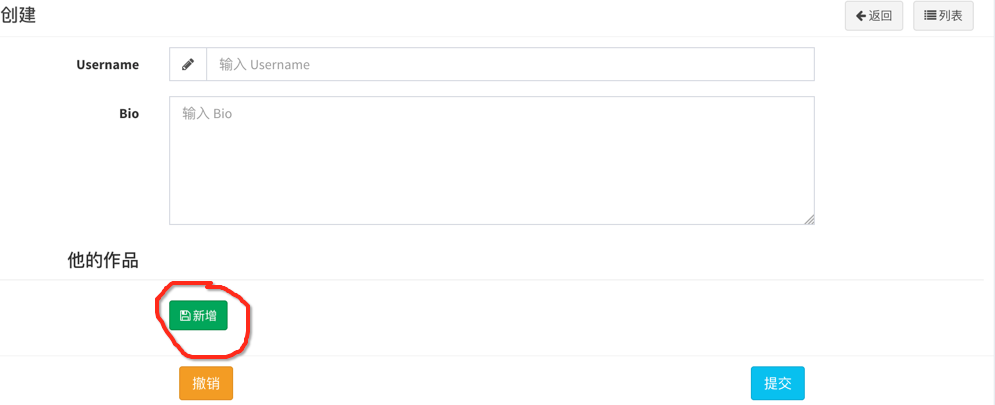Open the 列表 list view button

(x=943, y=16)
